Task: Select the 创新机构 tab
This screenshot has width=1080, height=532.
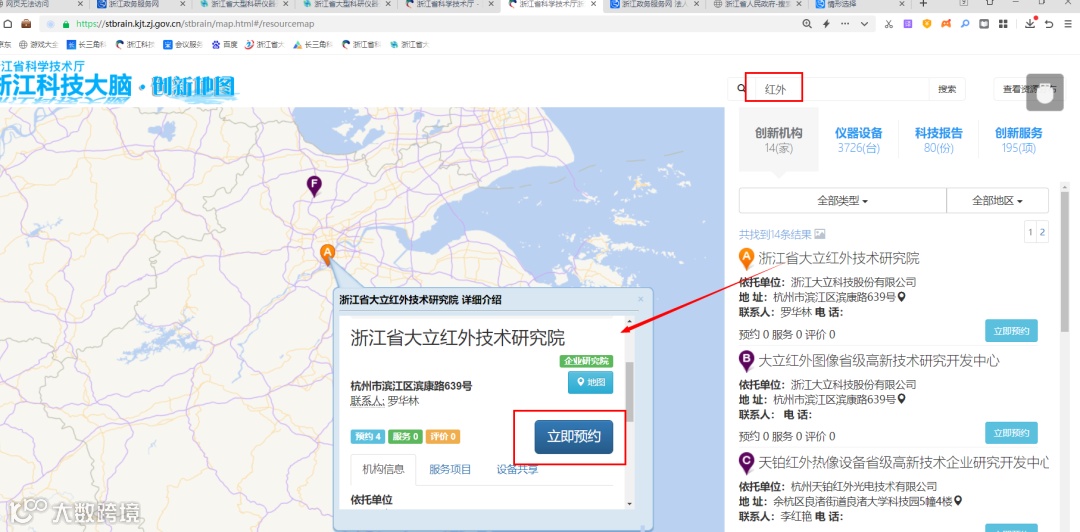Action: point(778,140)
